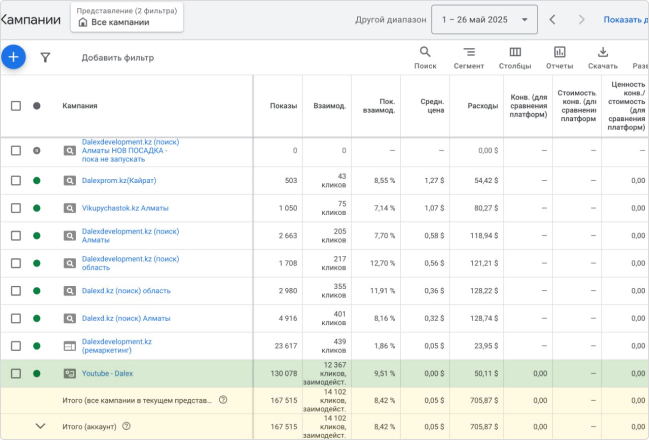
Task: Open the filter funnel icon
Action: 45,58
